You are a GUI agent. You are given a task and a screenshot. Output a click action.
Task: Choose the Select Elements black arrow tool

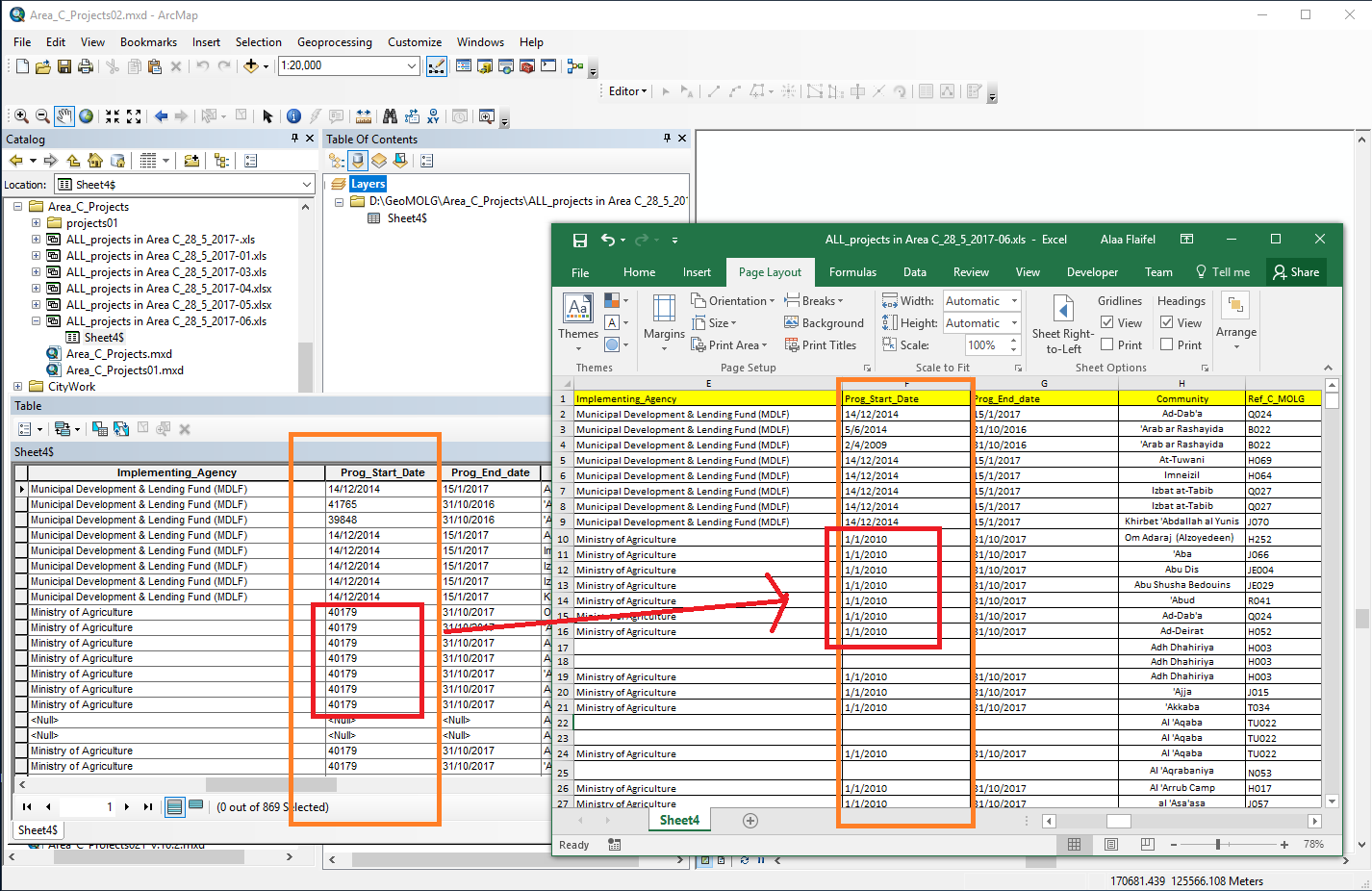[267, 116]
